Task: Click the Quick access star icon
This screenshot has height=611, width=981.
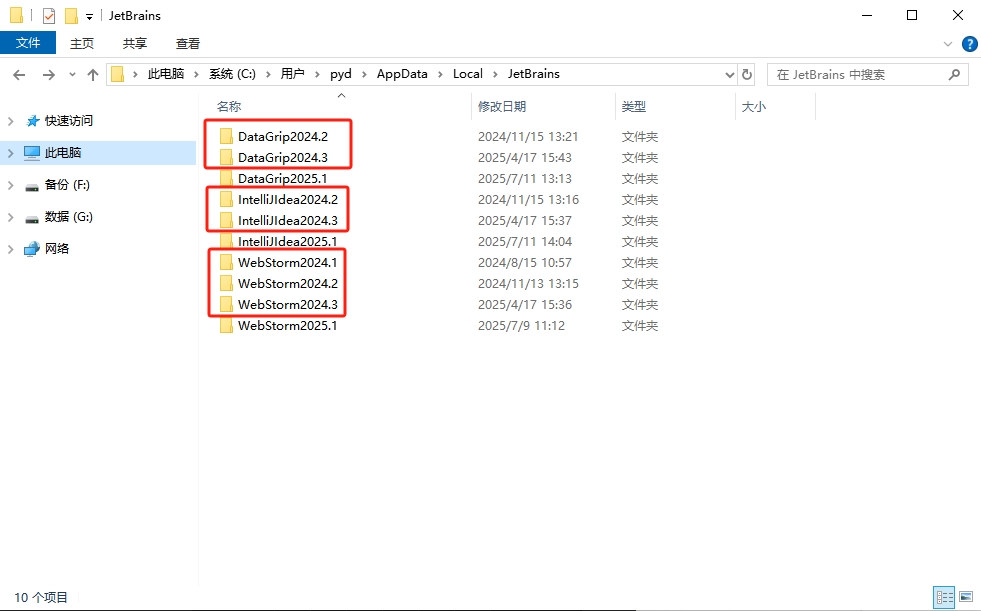Action: [33, 121]
